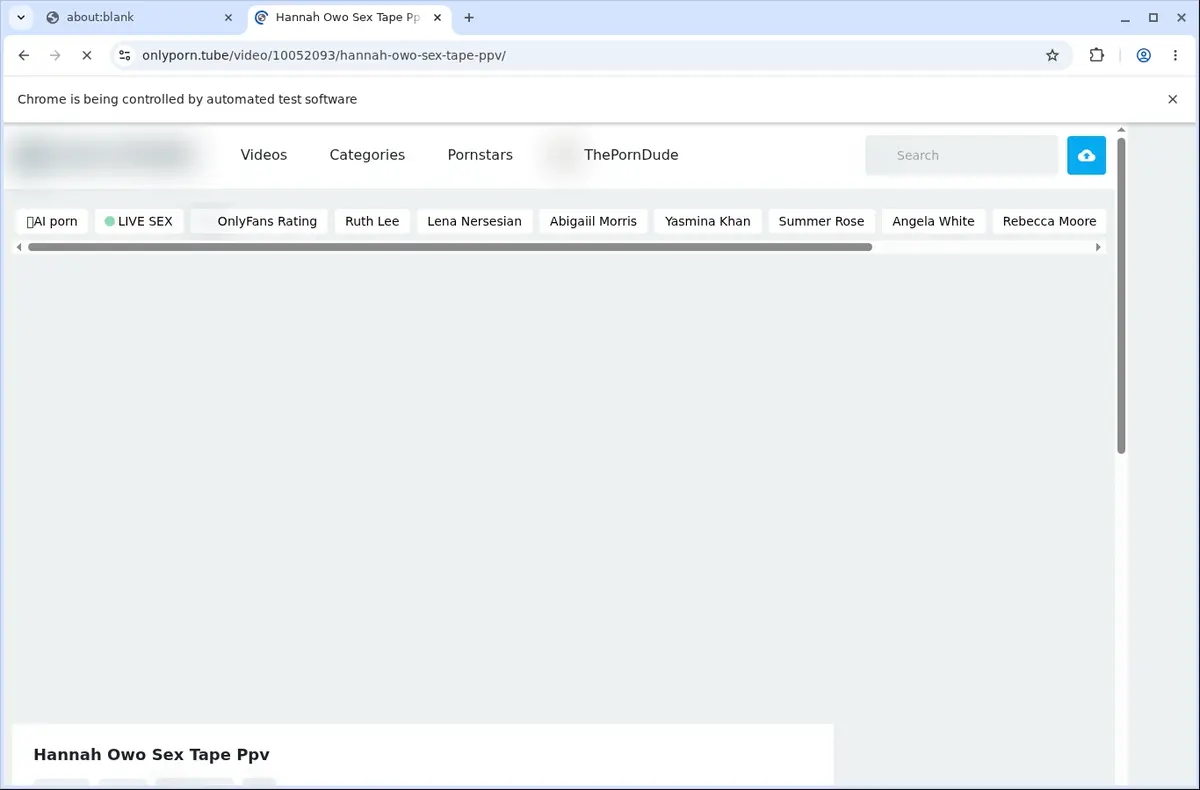Screen dimensions: 1200x790
Task: Open a new tab with plus button
Action: (469, 17)
